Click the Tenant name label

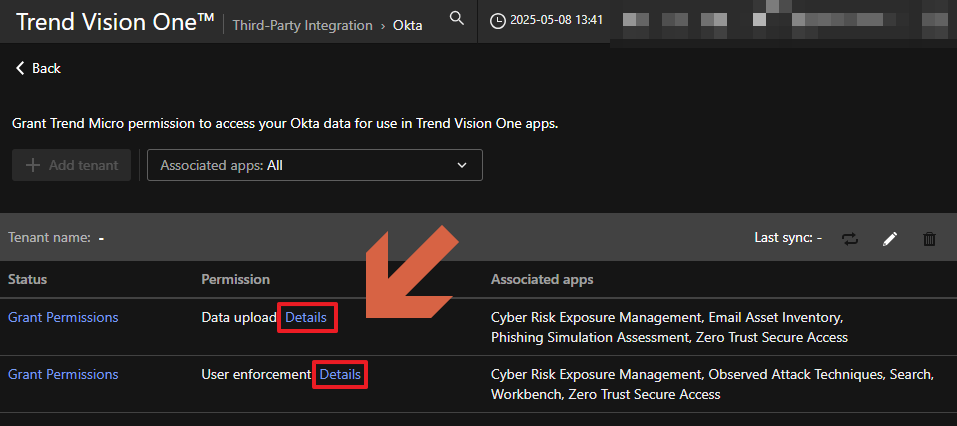click(50, 238)
